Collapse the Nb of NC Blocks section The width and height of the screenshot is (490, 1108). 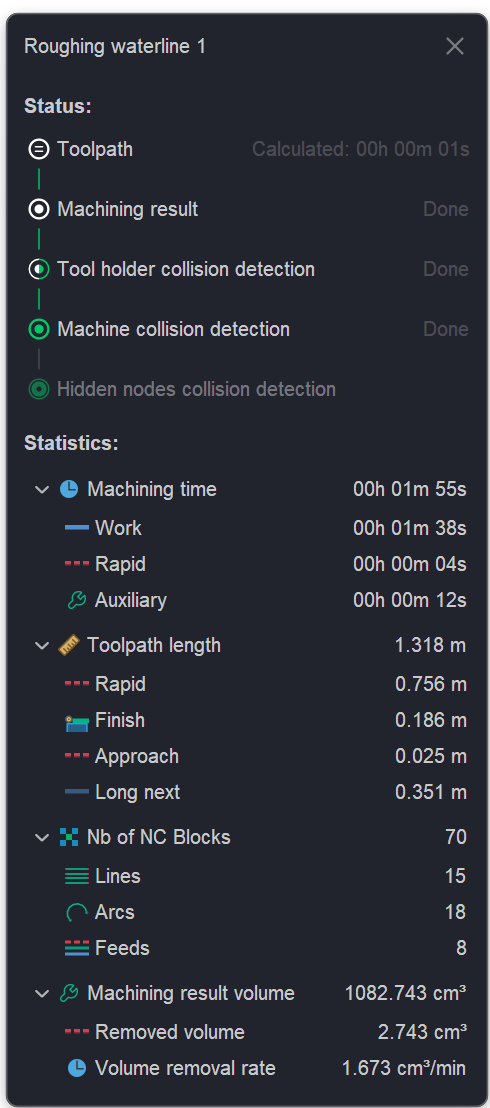coord(42,837)
